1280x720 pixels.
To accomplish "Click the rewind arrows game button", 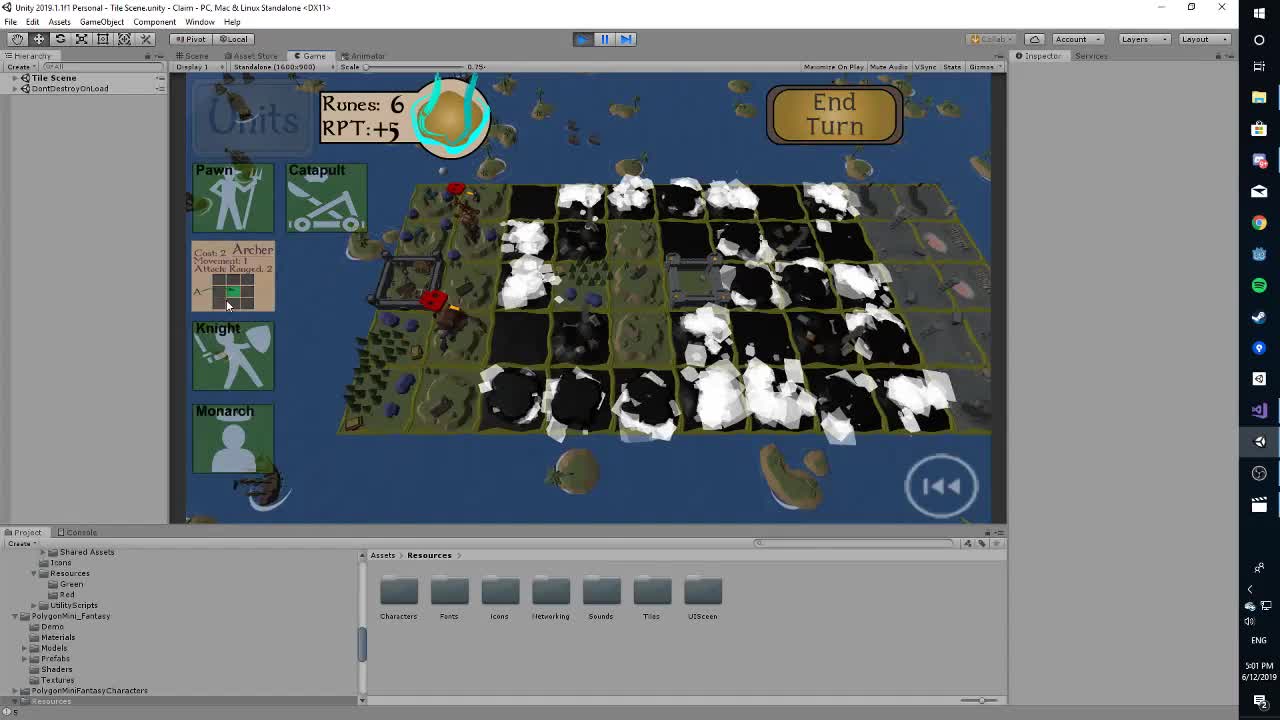I will 941,486.
